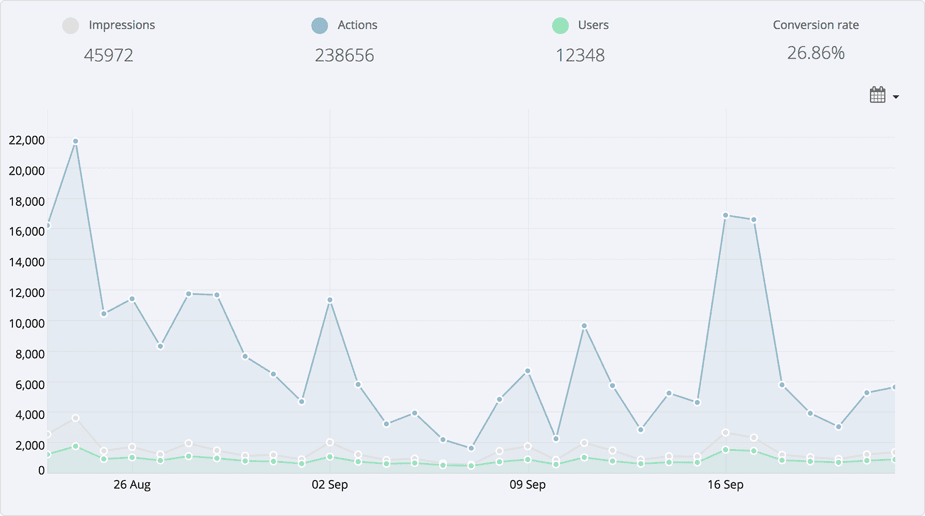Viewport: 925px width, 516px height.
Task: Click the Users legend label
Action: (593, 25)
